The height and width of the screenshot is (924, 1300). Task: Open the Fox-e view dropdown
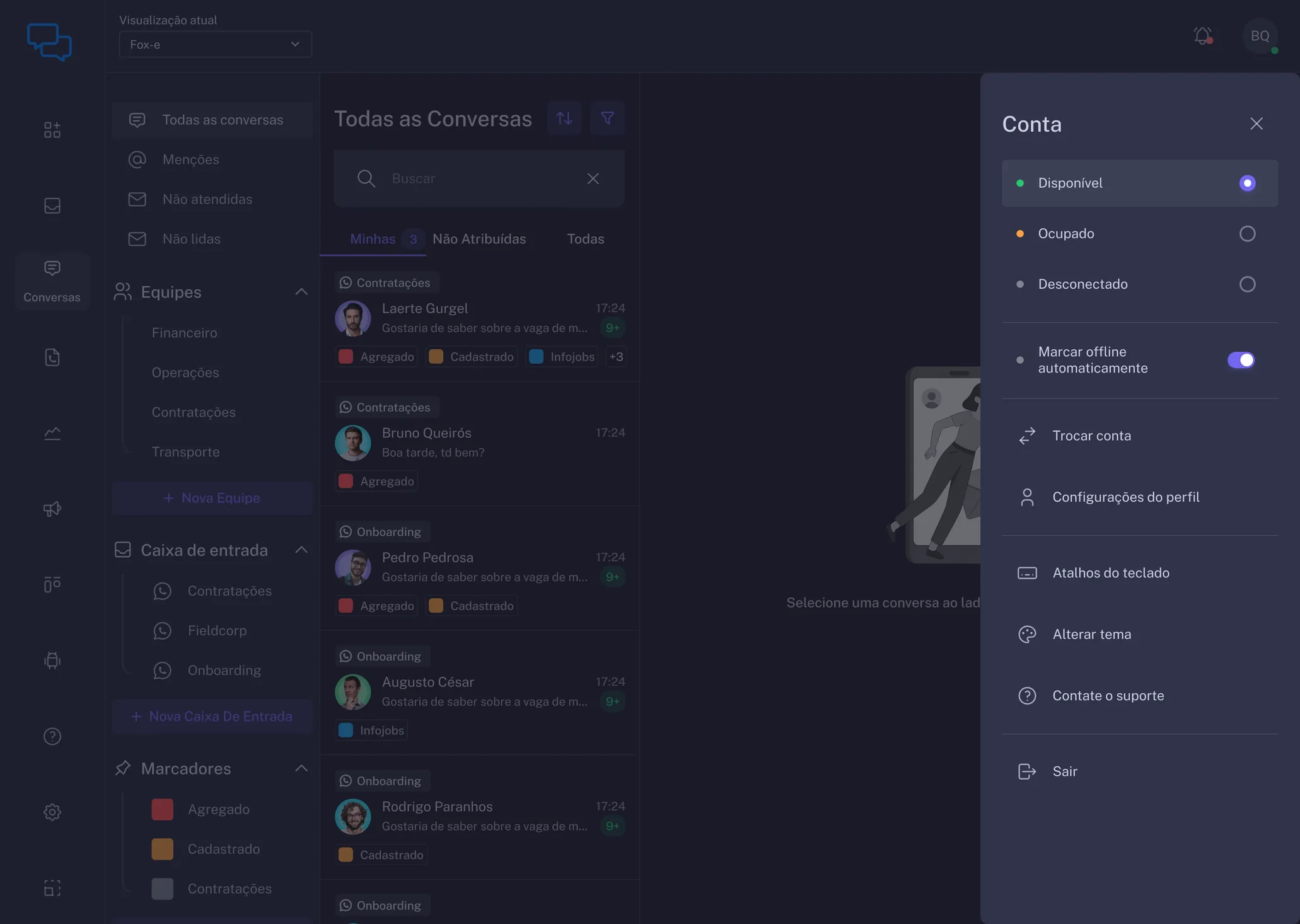click(x=215, y=44)
